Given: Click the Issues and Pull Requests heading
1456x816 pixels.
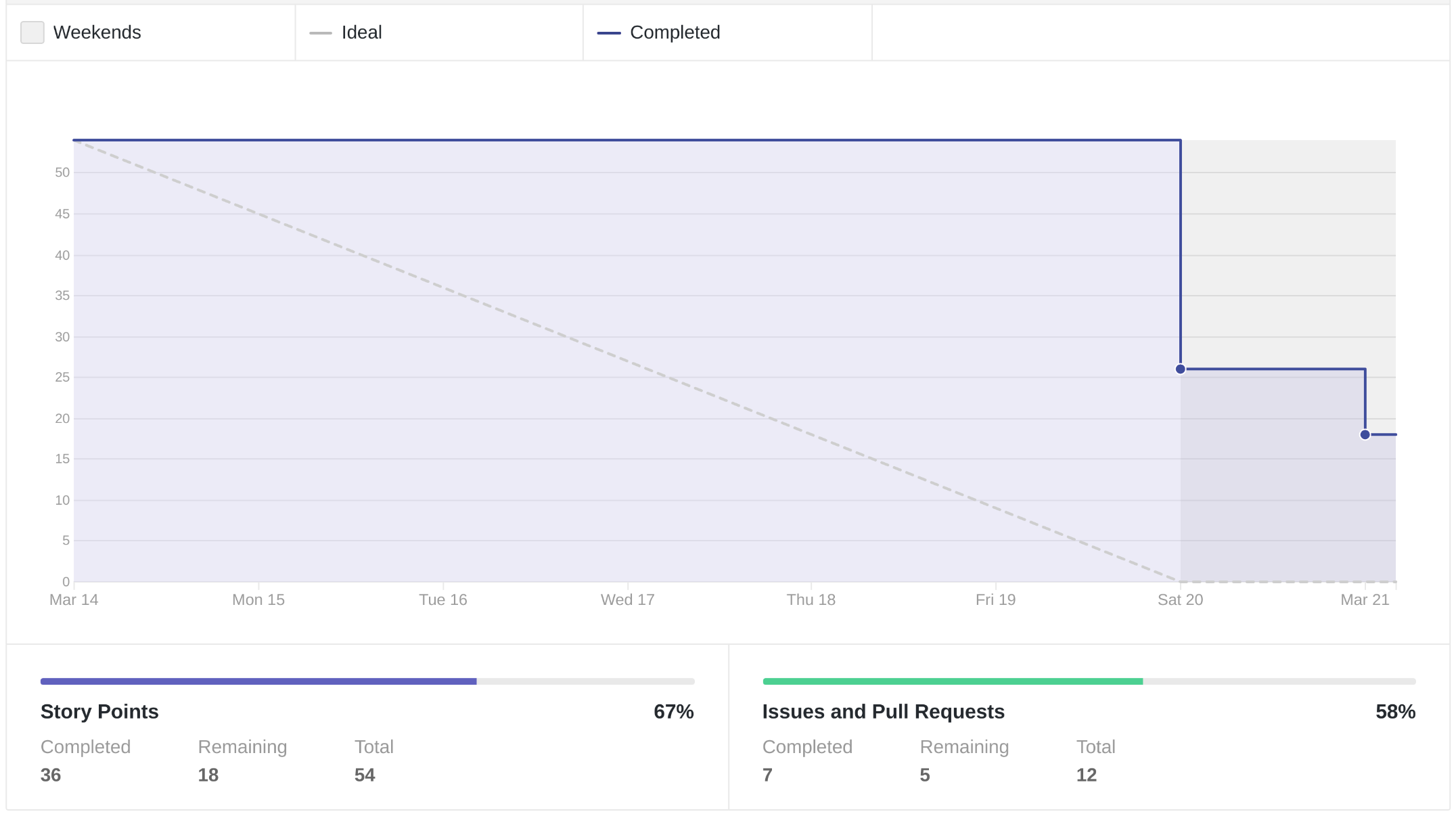Looking at the screenshot, I should (x=884, y=712).
